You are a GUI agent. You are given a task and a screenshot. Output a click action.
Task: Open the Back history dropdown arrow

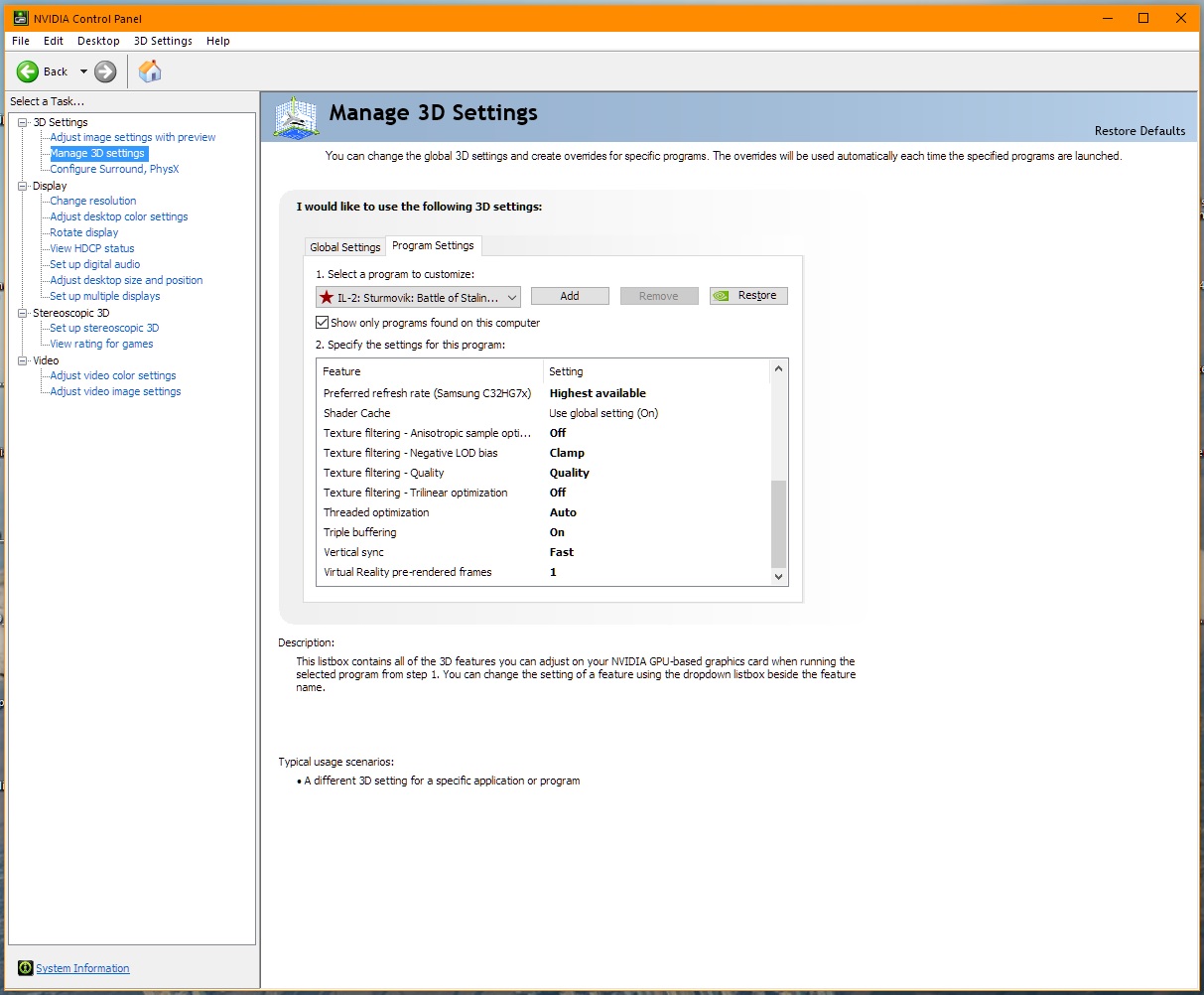pos(83,71)
